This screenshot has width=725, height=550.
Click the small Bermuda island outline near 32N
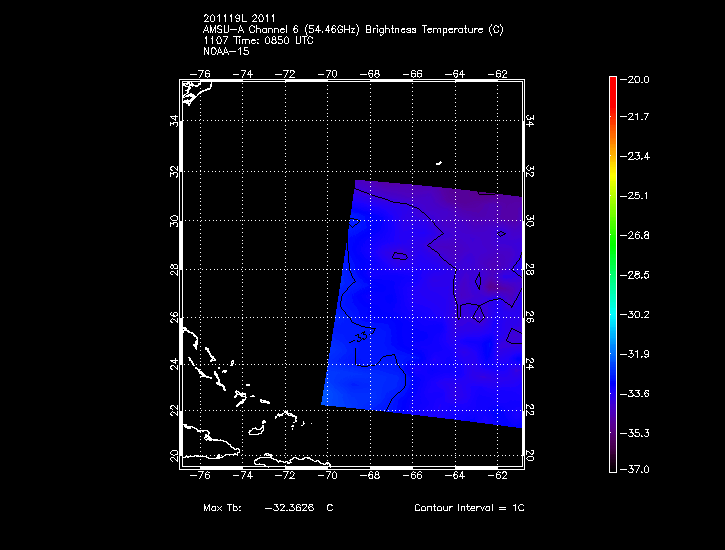pos(439,163)
